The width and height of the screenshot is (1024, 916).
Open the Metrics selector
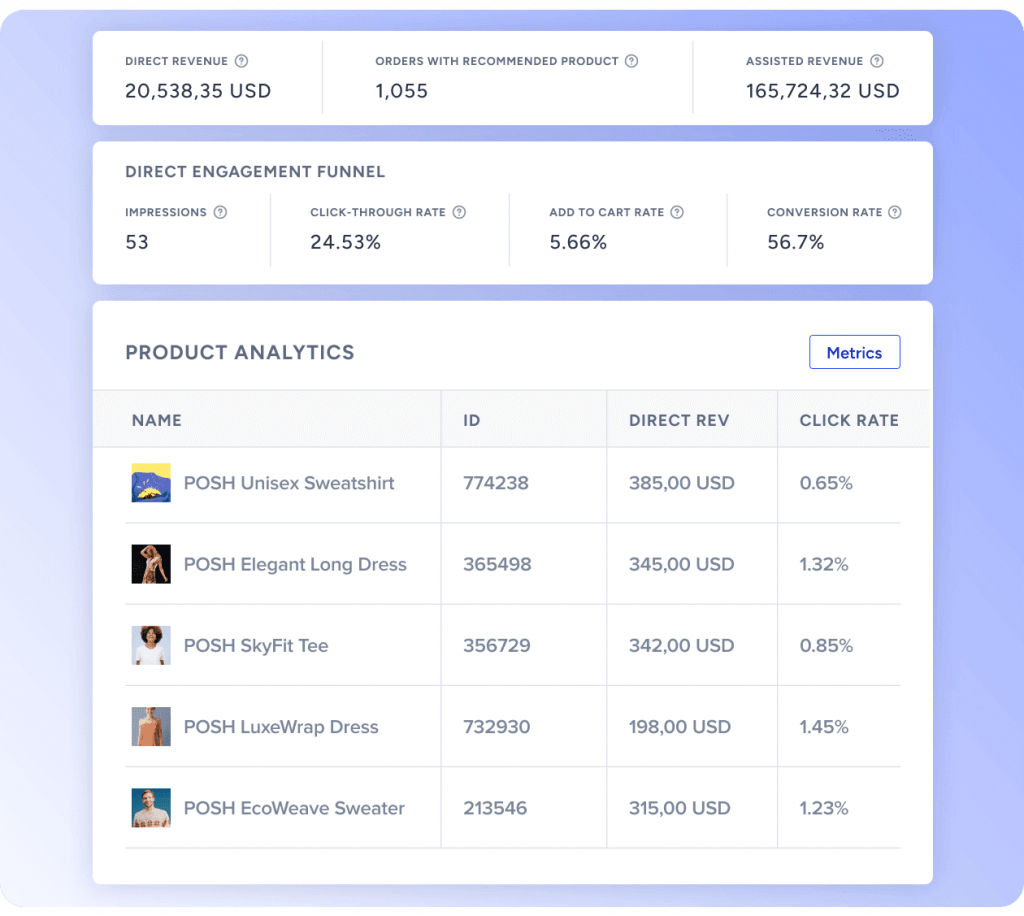pos(854,352)
